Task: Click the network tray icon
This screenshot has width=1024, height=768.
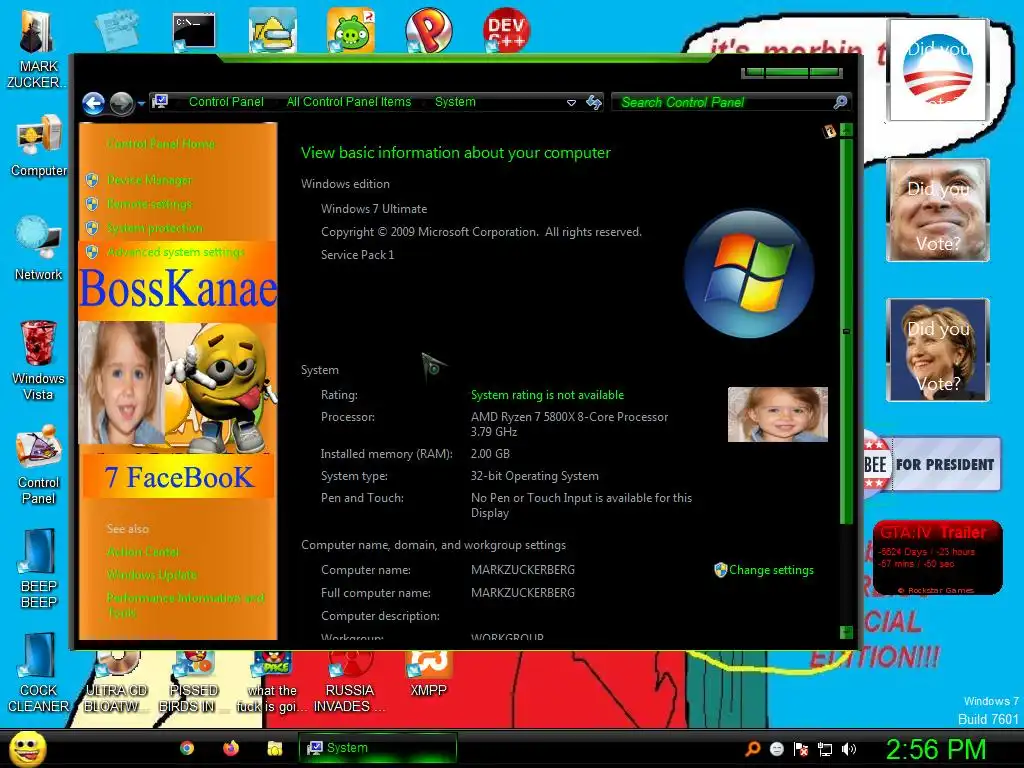Action: [x=825, y=749]
